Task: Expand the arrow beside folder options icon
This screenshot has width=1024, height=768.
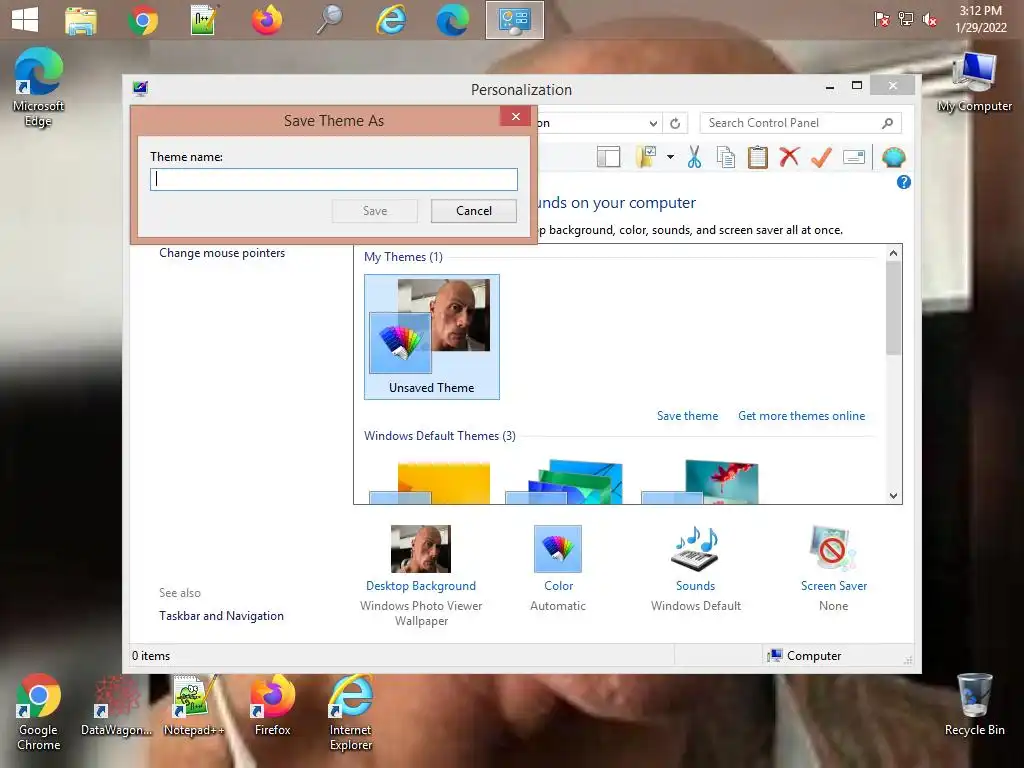Action: point(670,157)
